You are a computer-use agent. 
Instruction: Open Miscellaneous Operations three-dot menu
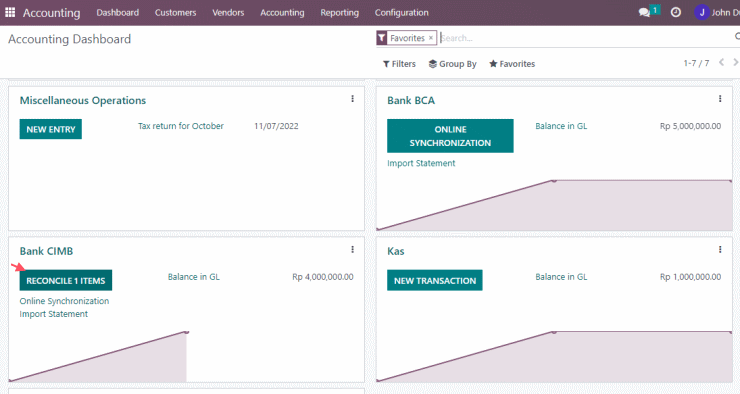coord(352,99)
